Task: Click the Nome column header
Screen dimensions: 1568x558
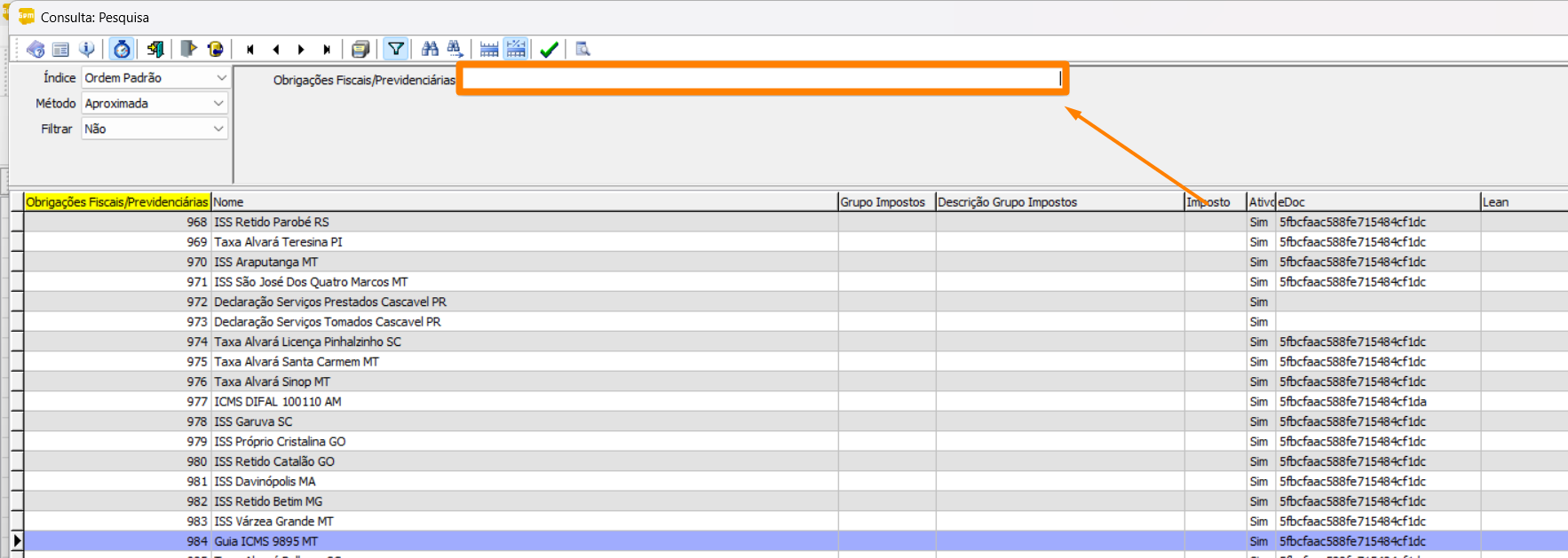Action: pos(524,202)
